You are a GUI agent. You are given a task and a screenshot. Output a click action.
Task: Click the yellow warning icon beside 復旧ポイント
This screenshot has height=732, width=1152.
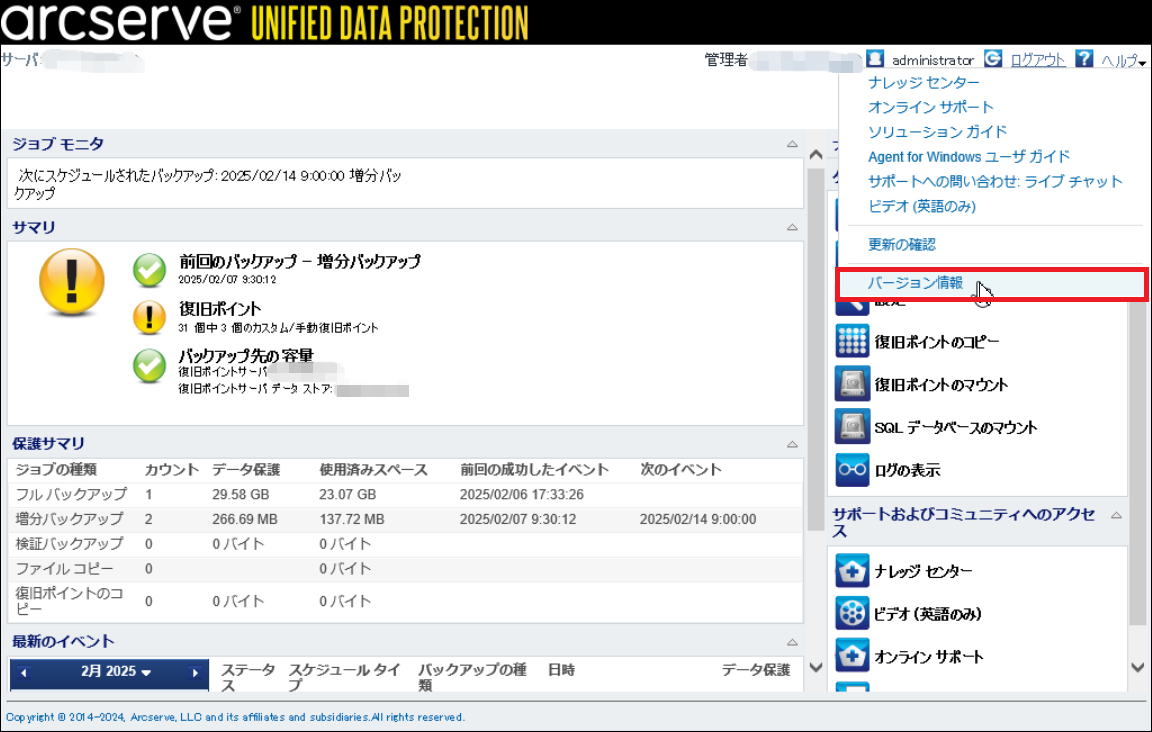(149, 317)
